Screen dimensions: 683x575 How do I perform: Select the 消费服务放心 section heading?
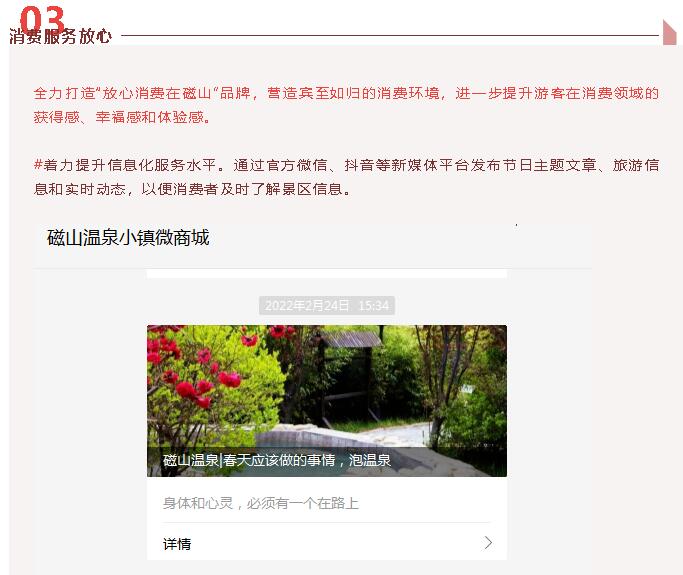60,37
